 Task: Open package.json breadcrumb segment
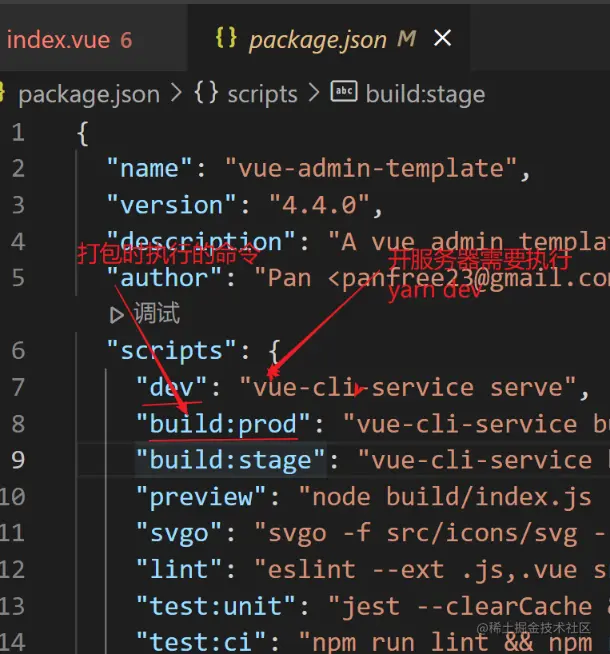tap(89, 94)
